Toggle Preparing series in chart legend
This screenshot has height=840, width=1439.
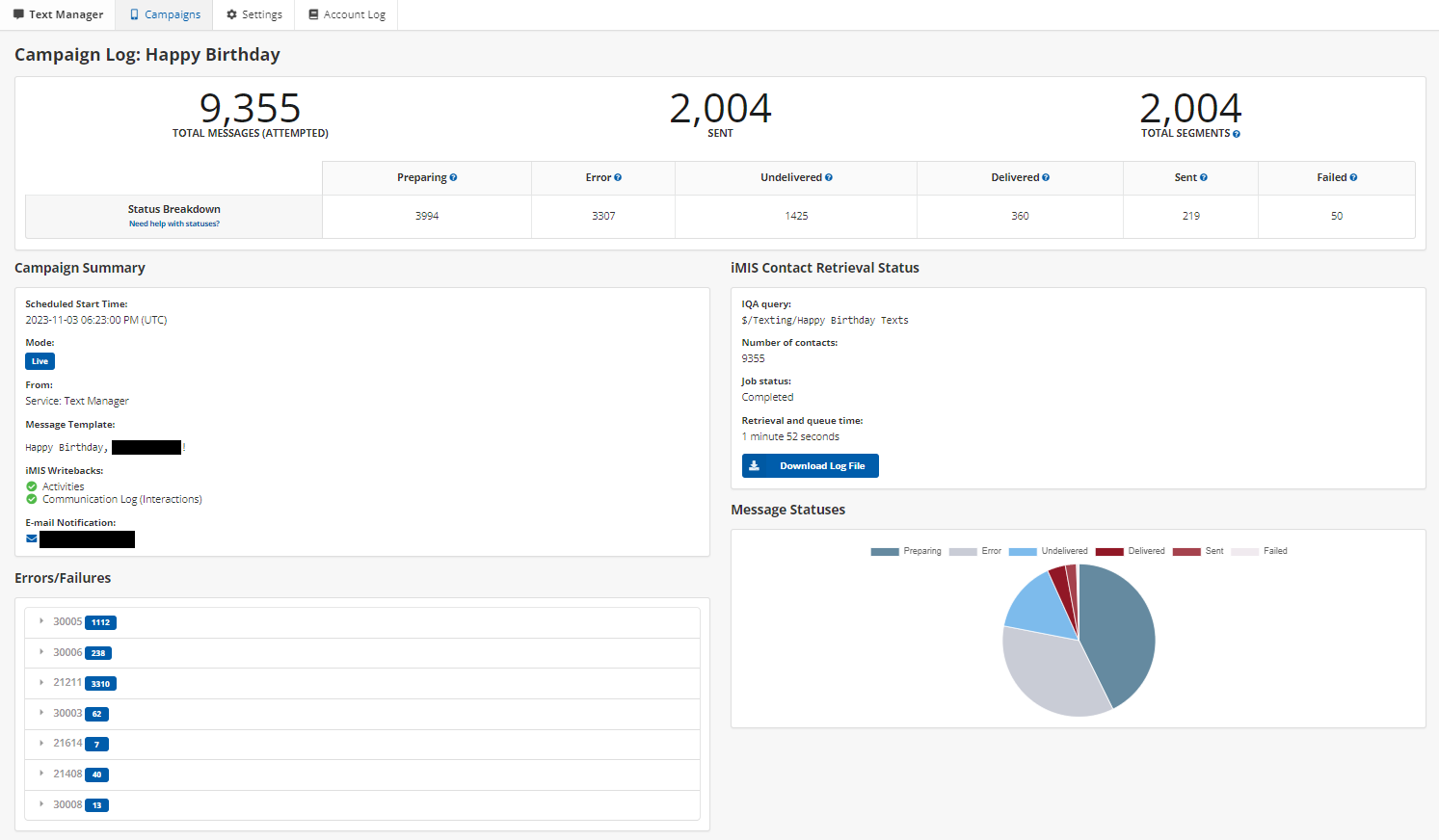(905, 552)
